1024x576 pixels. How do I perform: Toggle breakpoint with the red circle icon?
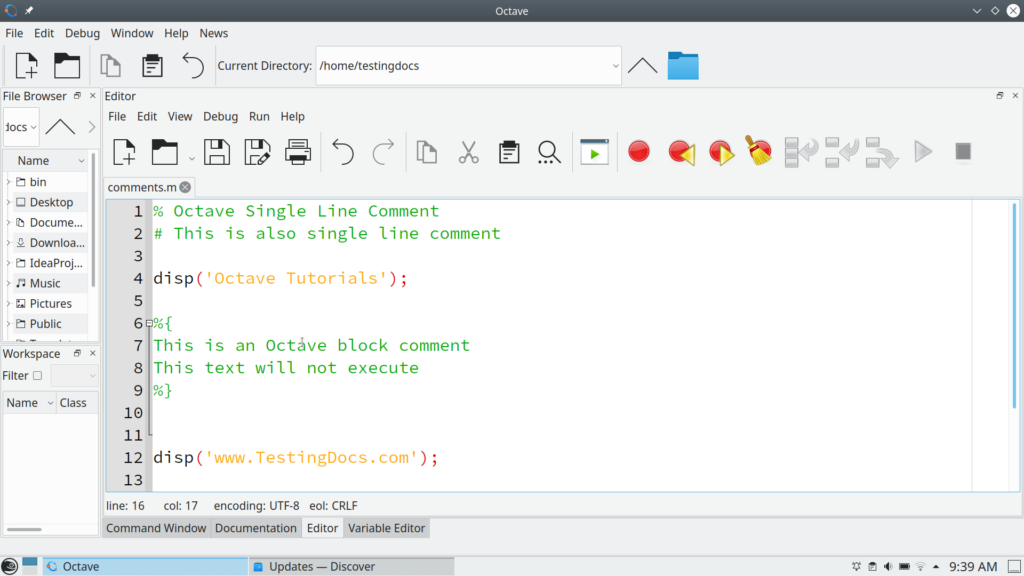[639, 152]
